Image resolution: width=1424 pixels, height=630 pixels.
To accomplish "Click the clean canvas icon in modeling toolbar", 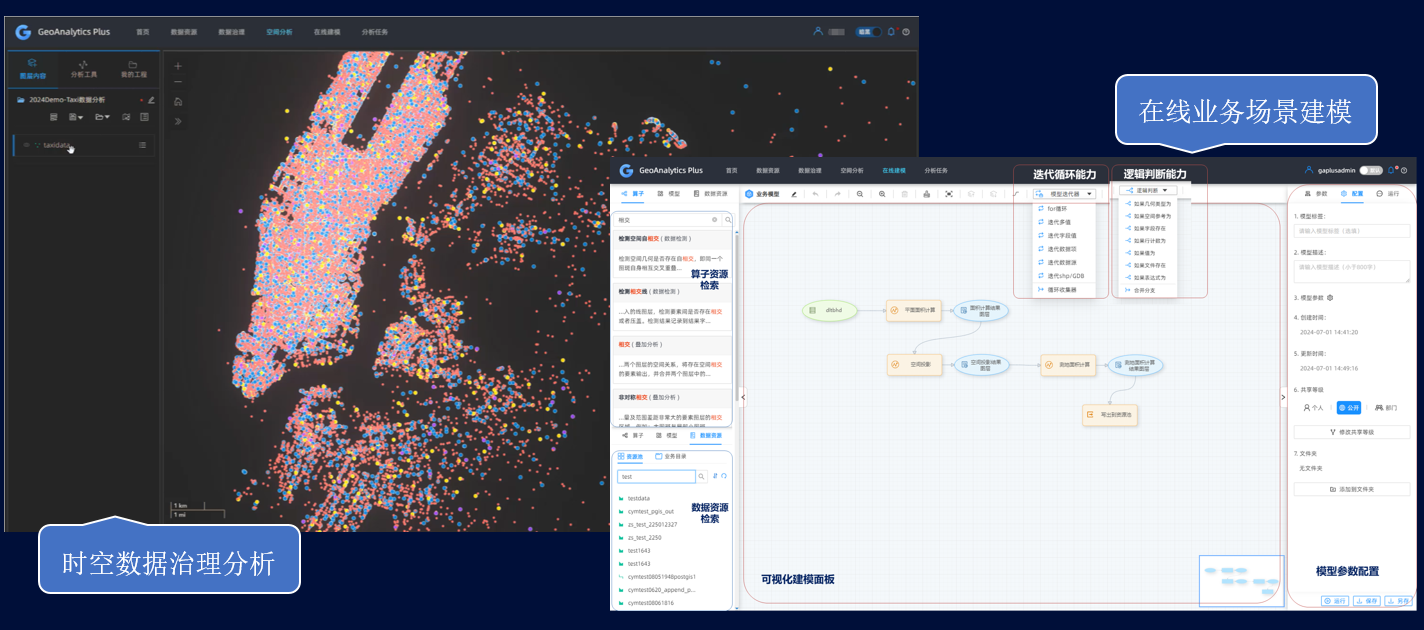I will click(x=927, y=194).
